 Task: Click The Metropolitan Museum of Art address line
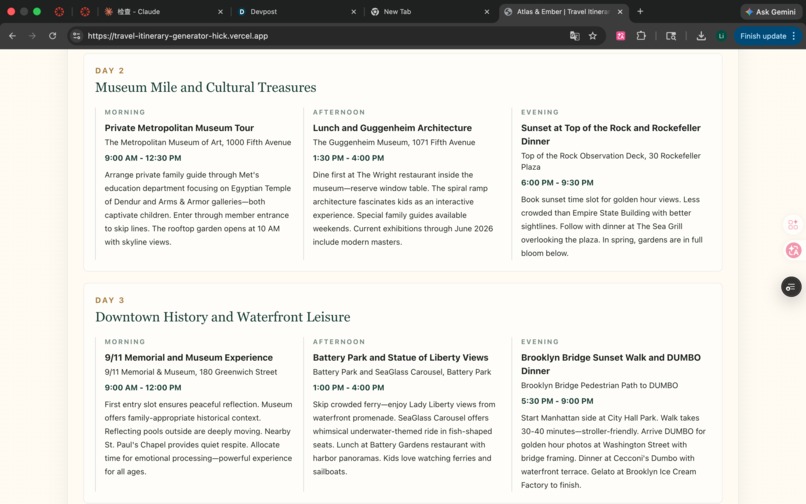pos(198,142)
